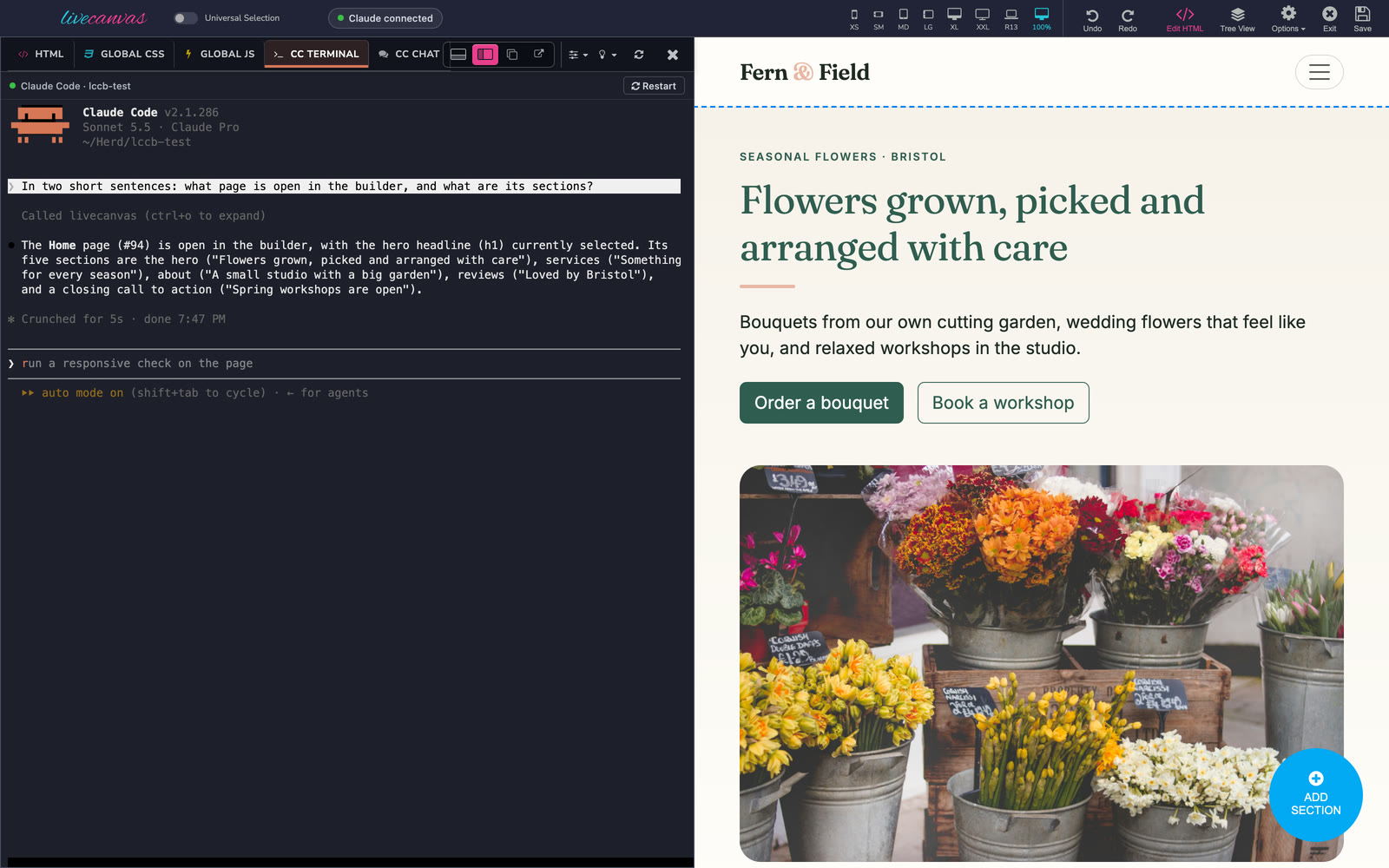Click the Book a workshop button
This screenshot has width=1389, height=868.
point(1003,403)
